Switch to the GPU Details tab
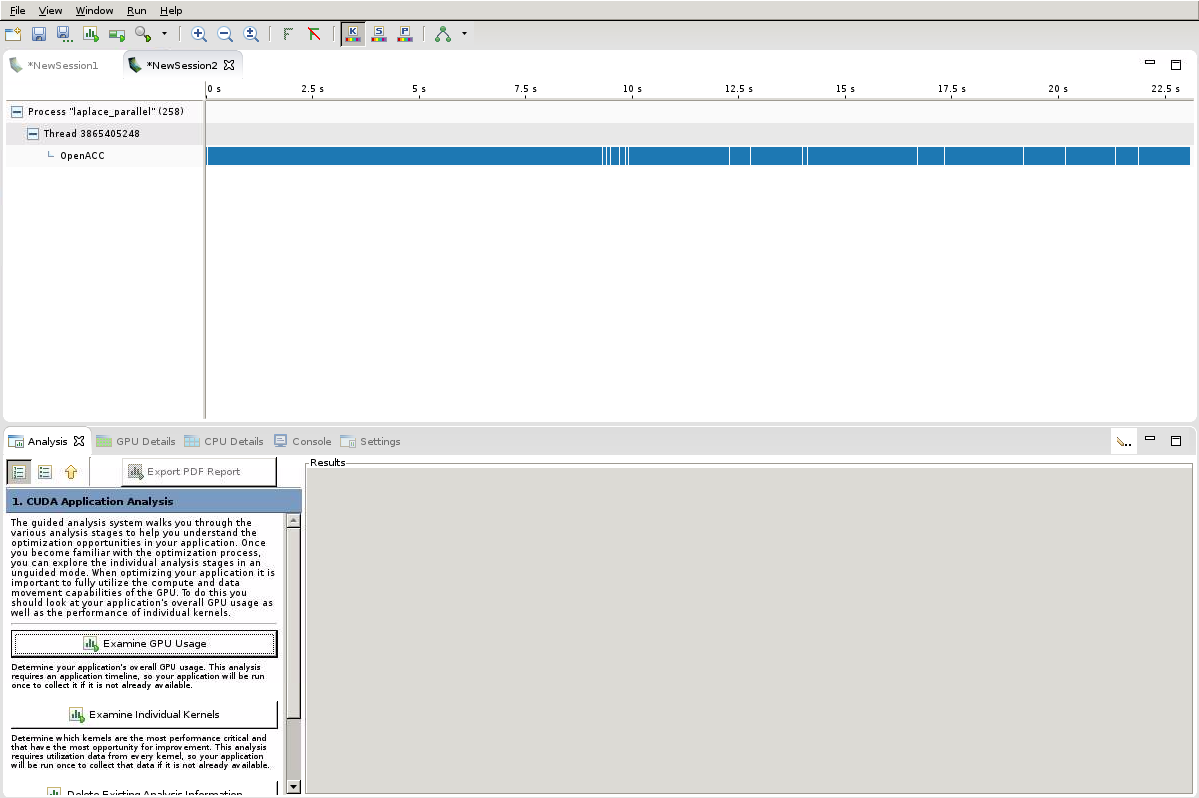 tap(136, 441)
